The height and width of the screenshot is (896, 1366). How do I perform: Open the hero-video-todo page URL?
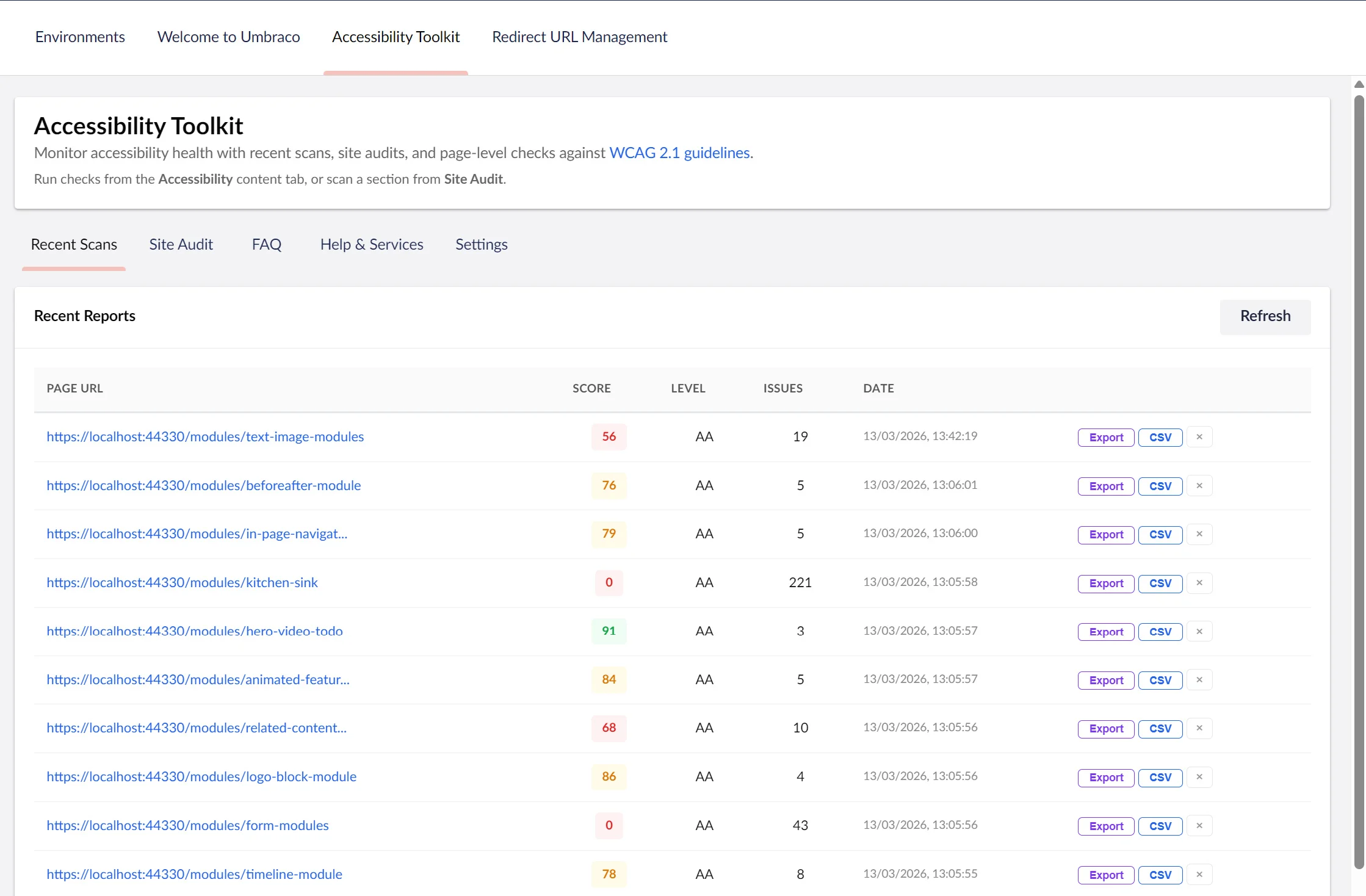point(195,631)
